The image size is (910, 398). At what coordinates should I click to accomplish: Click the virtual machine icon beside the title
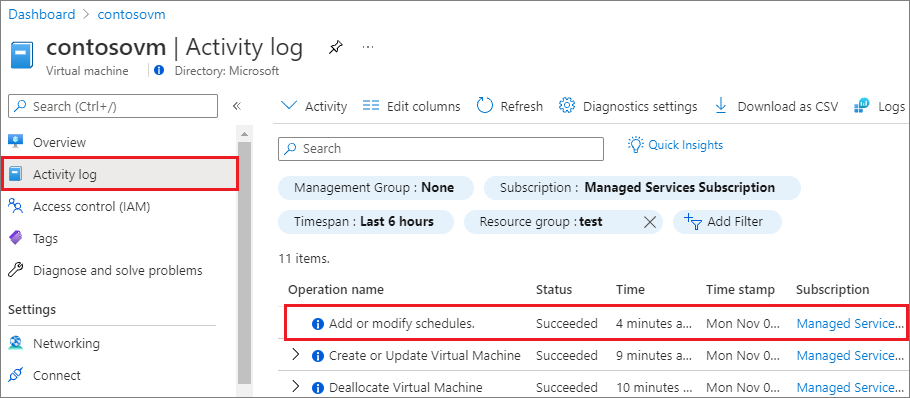click(21, 54)
